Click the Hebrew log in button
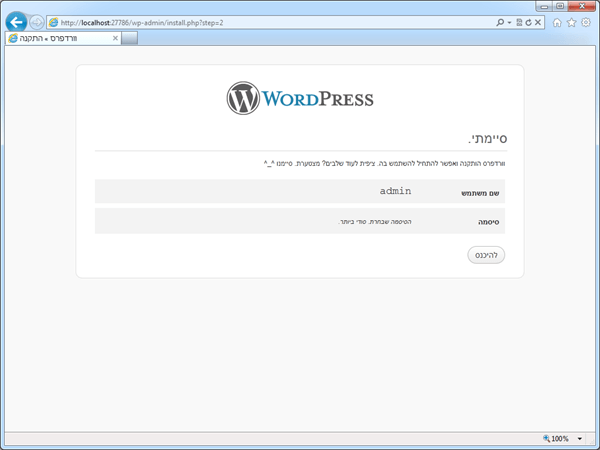 pyautogui.click(x=486, y=255)
